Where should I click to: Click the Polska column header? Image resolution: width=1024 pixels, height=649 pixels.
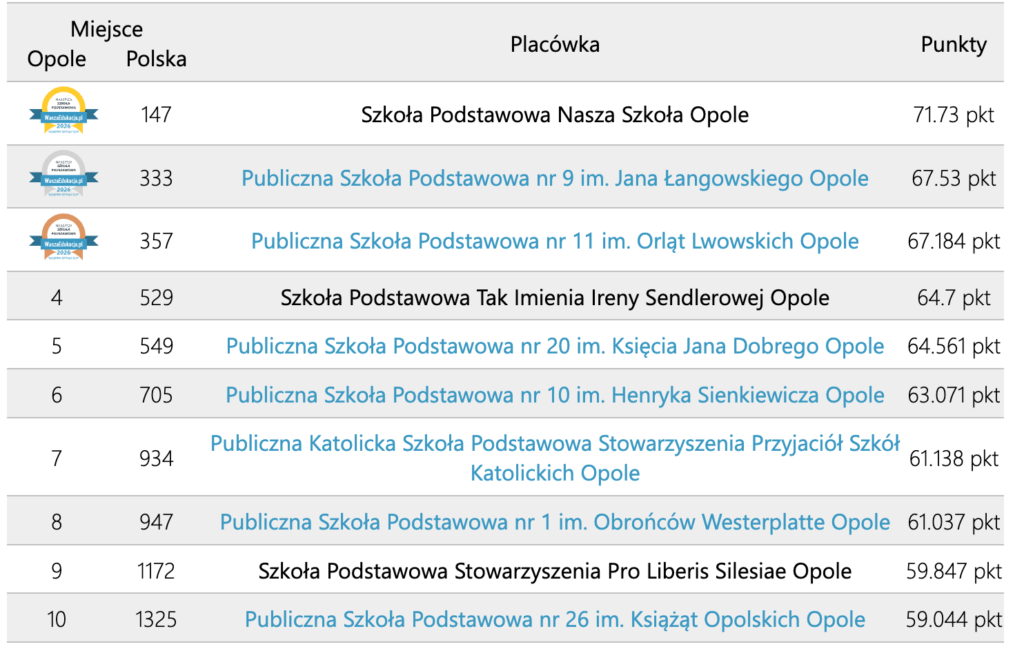156,59
